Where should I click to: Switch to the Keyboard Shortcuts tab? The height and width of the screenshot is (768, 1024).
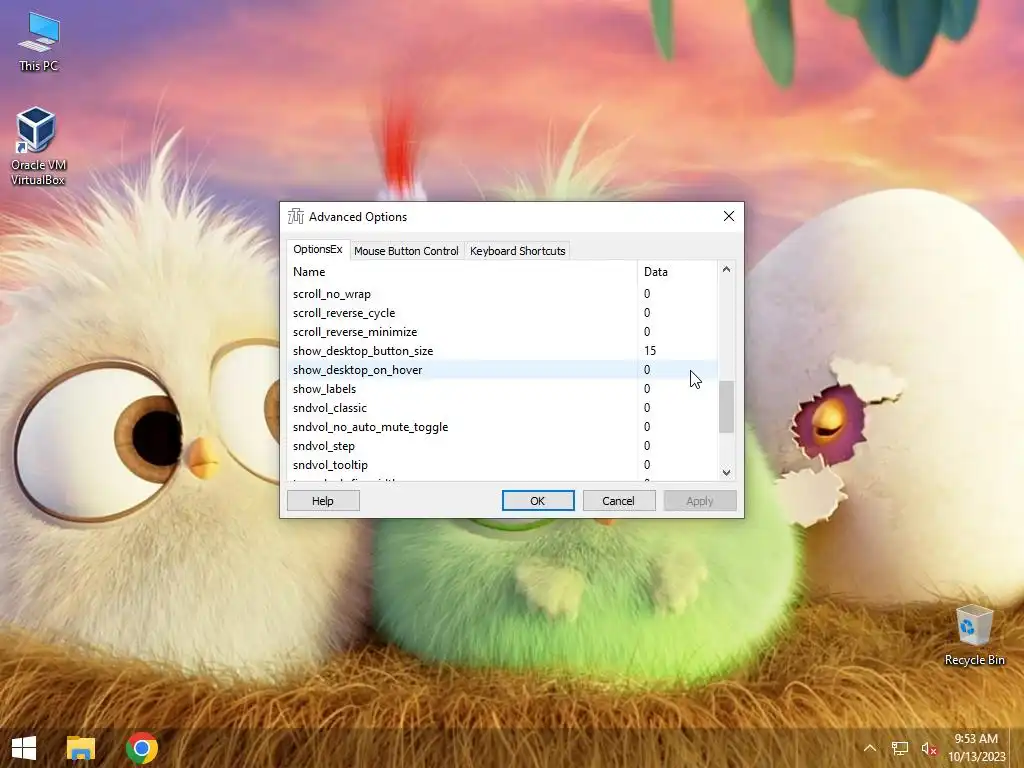point(517,251)
